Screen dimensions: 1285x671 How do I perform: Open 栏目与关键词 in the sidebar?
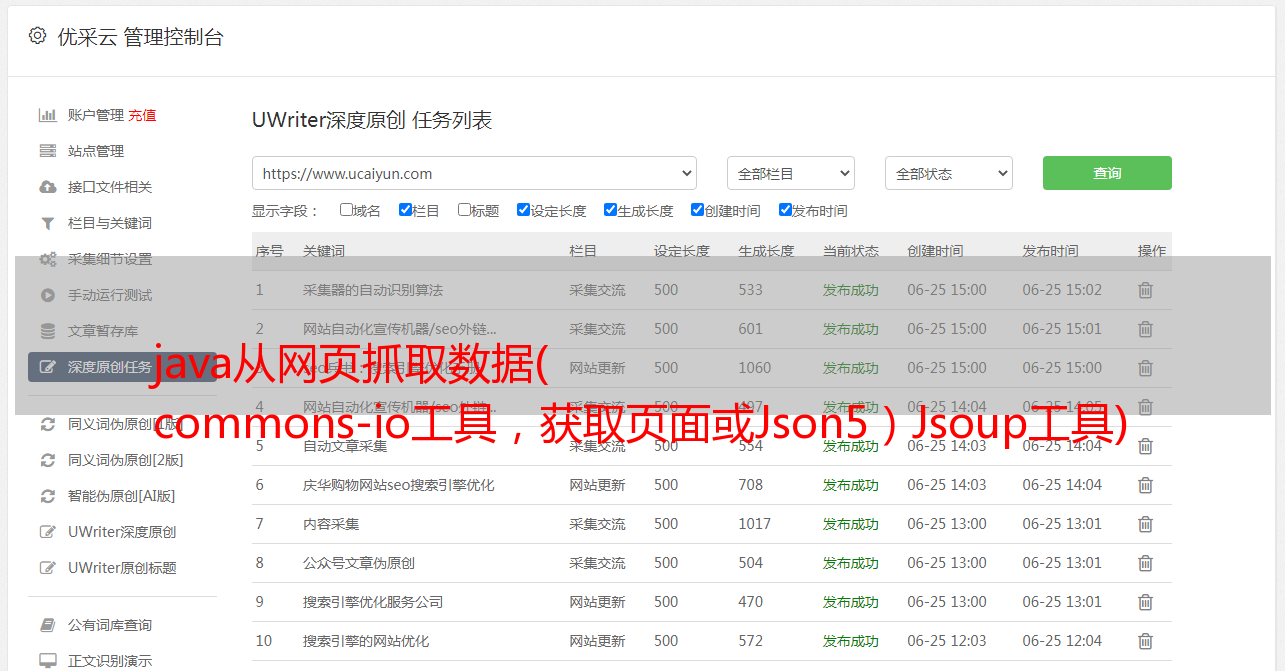pyautogui.click(x=110, y=223)
